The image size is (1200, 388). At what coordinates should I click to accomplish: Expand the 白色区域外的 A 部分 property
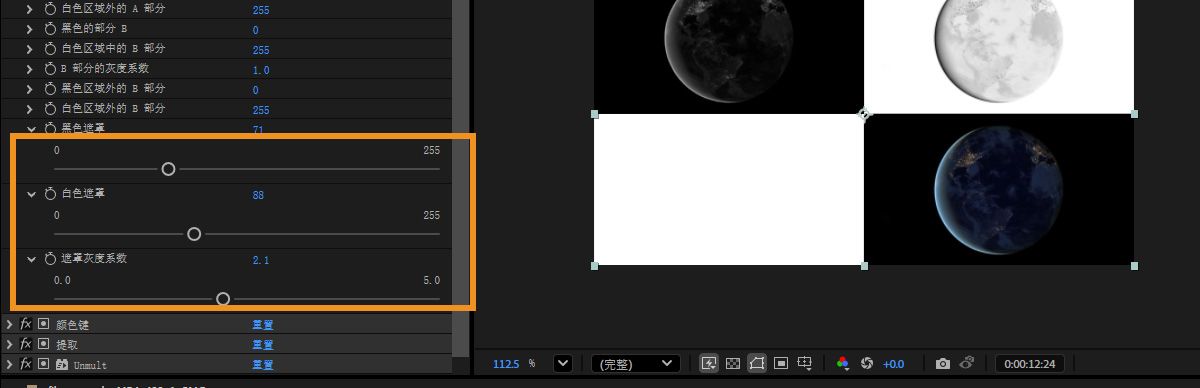(31, 9)
